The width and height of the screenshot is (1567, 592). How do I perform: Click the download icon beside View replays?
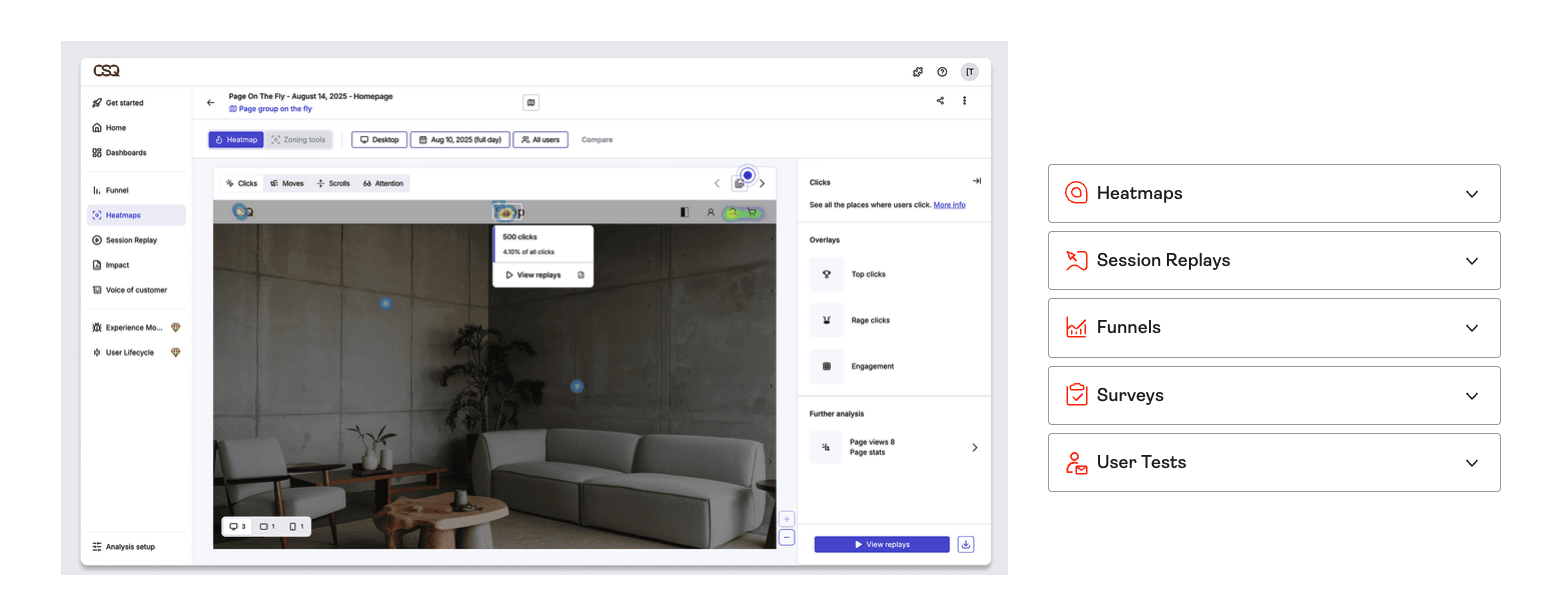pos(965,545)
